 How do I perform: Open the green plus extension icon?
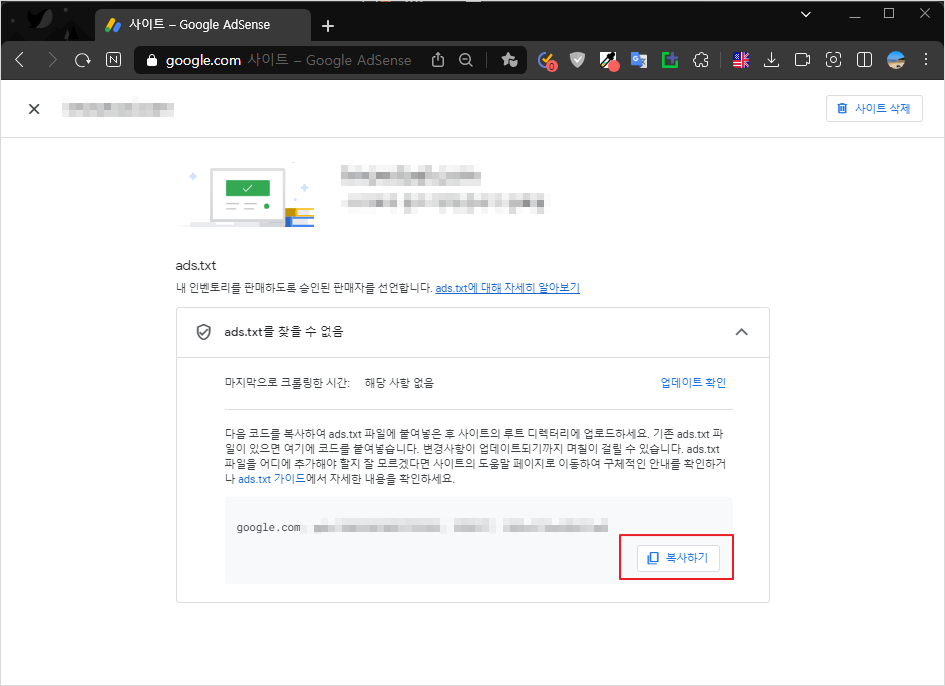(x=670, y=60)
